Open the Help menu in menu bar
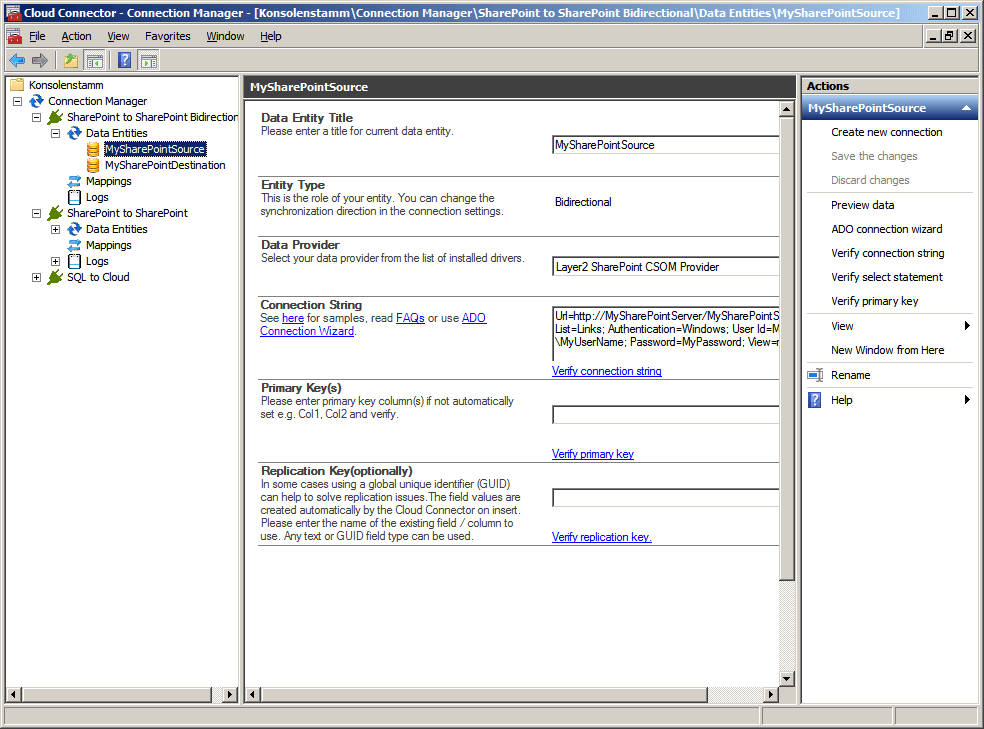This screenshot has width=984, height=729. (270, 36)
